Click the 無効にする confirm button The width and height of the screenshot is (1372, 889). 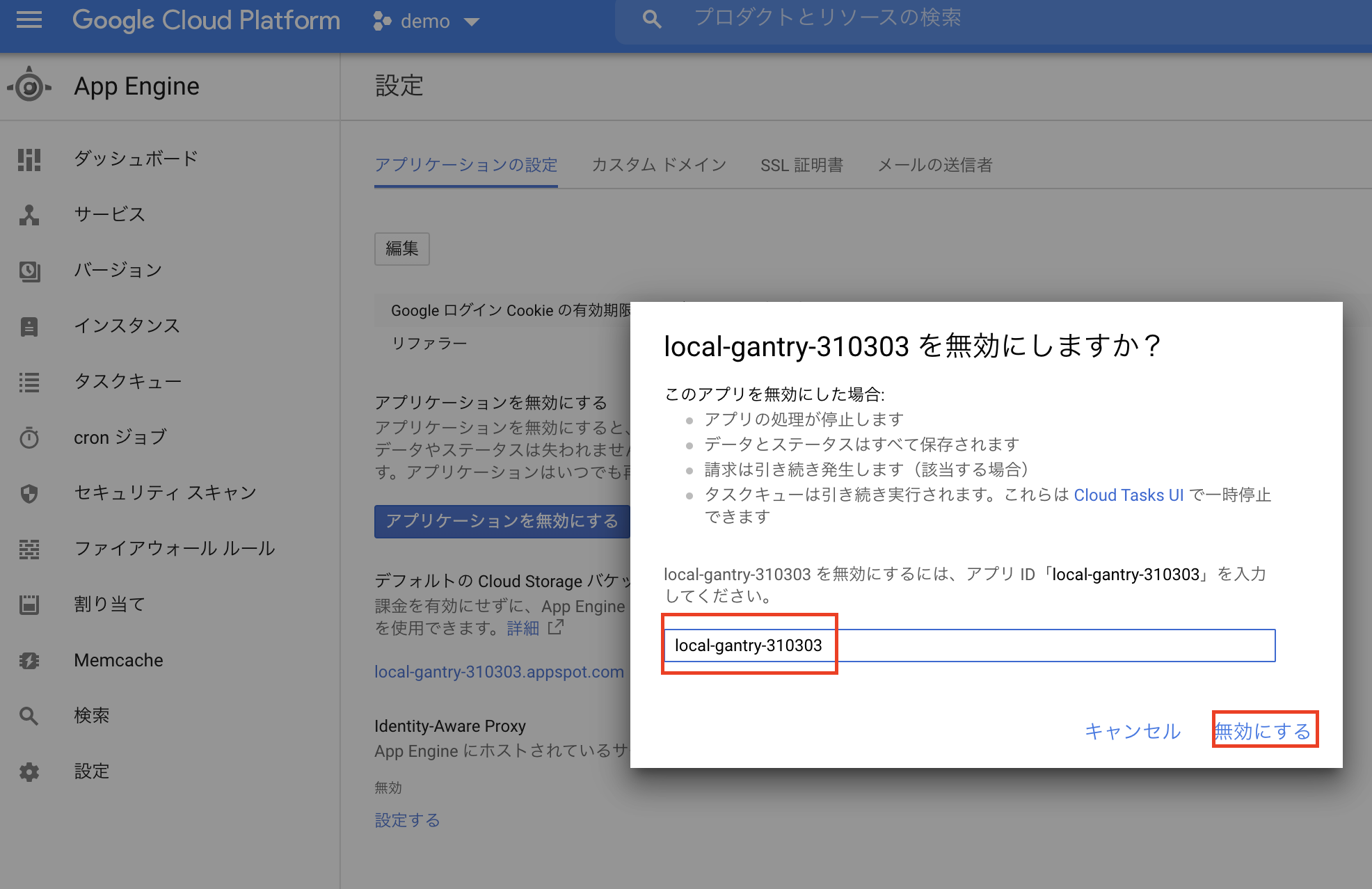point(1263,730)
